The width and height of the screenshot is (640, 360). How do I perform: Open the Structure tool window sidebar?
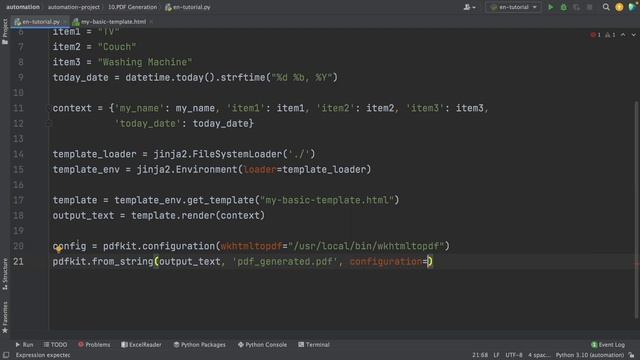click(5, 274)
